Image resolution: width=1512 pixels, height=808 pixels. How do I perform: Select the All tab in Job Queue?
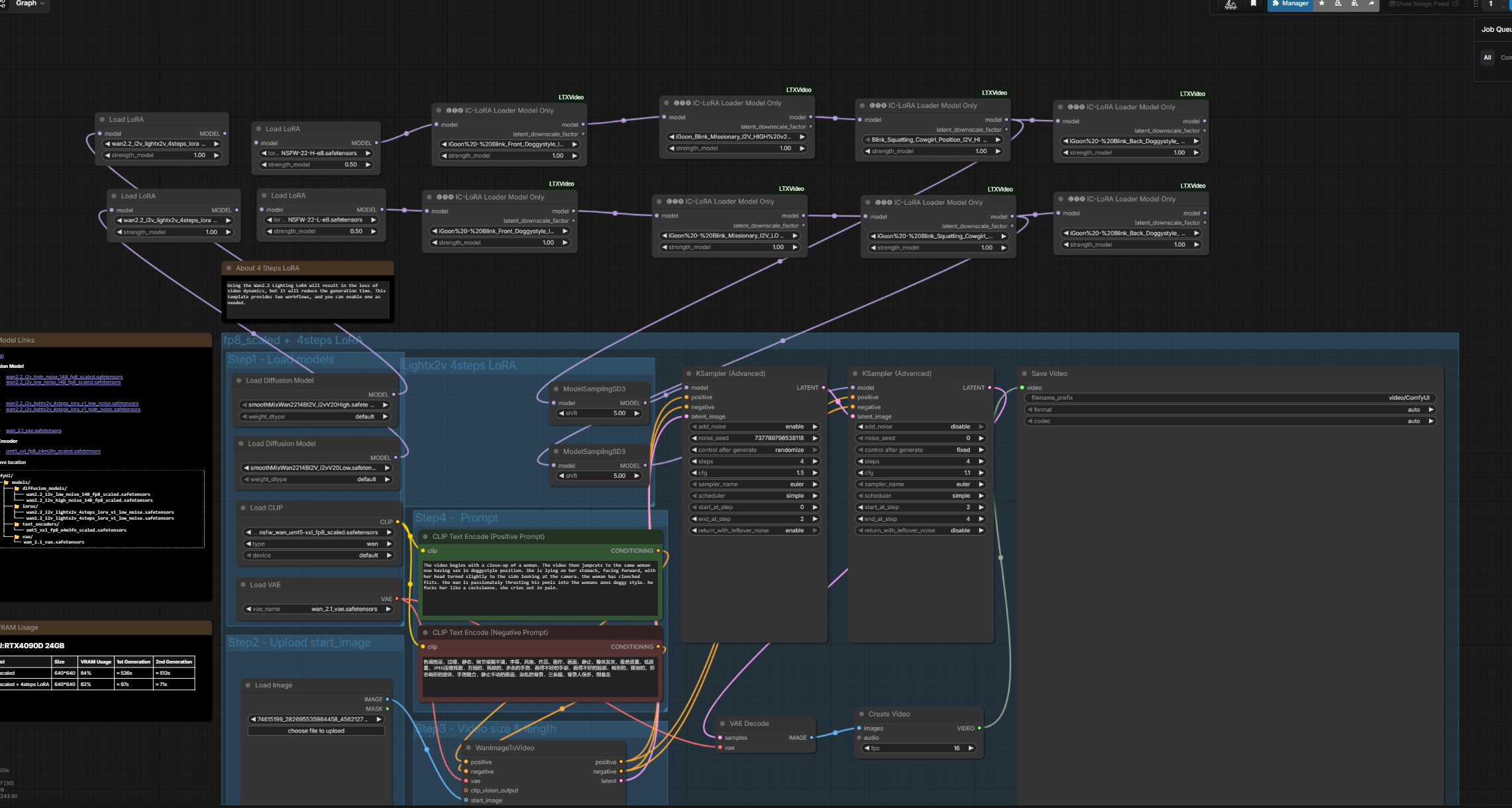1487,58
